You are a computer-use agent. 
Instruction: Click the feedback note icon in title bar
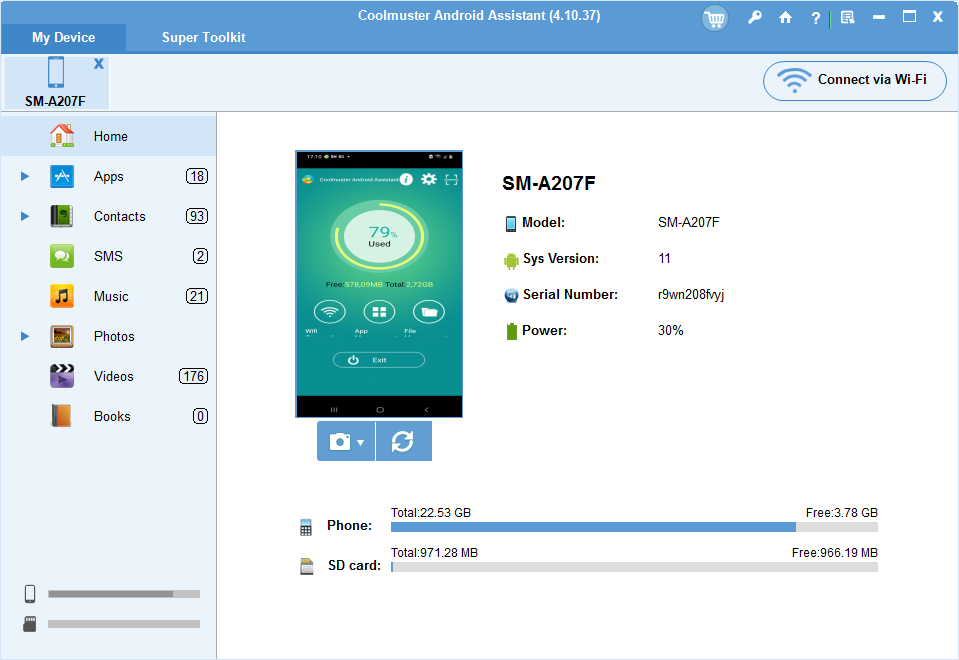pos(848,17)
